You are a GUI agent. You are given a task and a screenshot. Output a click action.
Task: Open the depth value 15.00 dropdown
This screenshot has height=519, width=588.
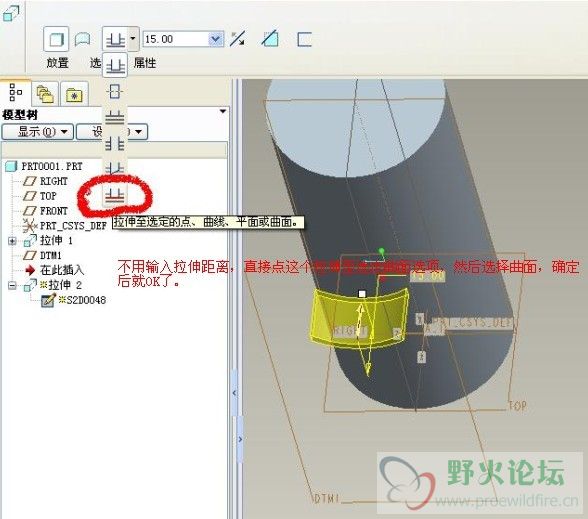tap(215, 39)
